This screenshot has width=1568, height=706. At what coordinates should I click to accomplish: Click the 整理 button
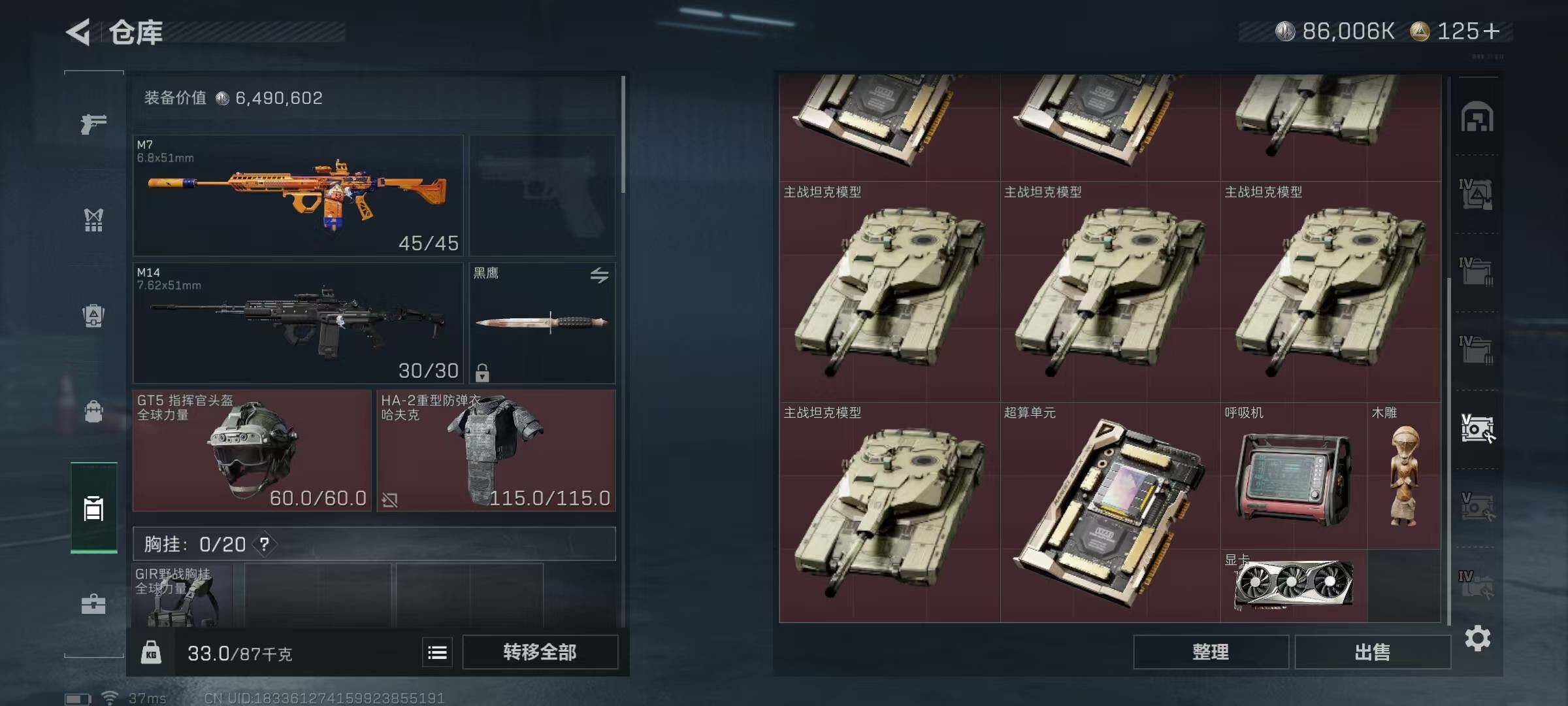pyautogui.click(x=1211, y=652)
